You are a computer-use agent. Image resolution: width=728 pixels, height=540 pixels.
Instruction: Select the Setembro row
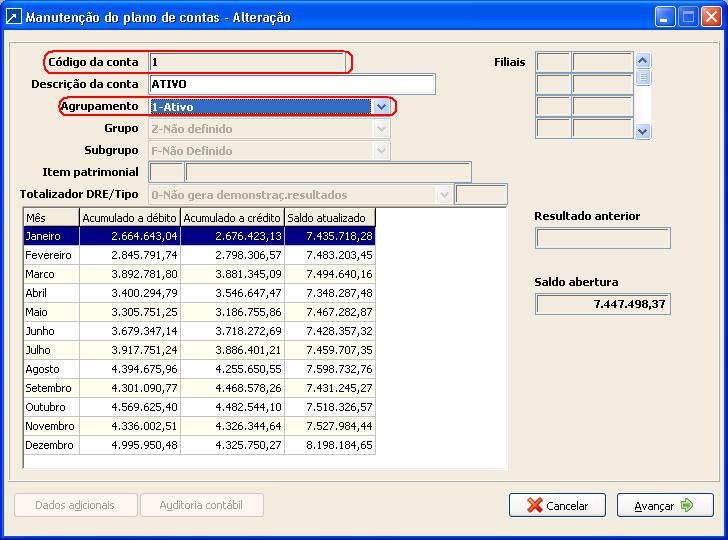coord(199,388)
